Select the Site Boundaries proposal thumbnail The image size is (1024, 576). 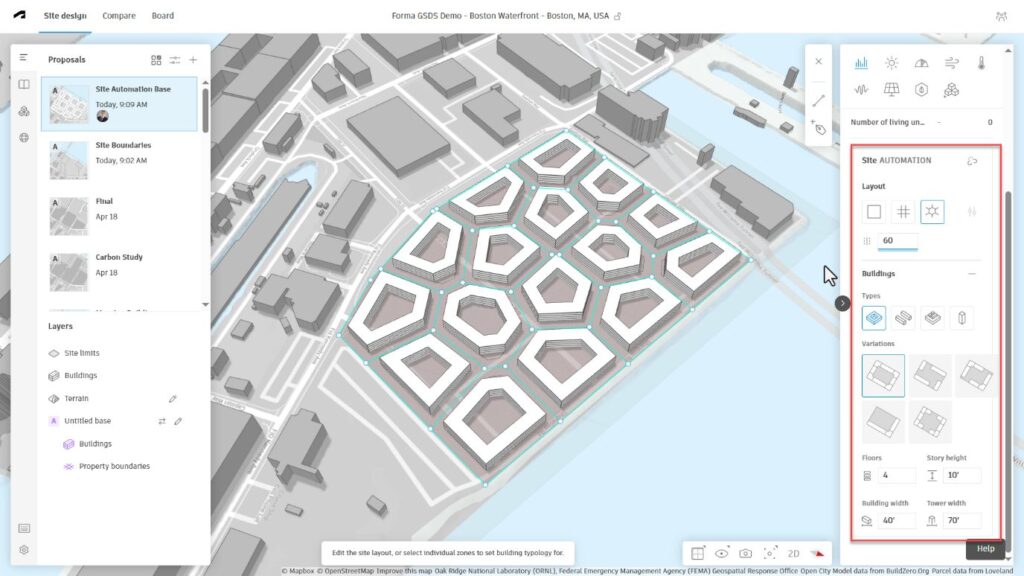69,160
